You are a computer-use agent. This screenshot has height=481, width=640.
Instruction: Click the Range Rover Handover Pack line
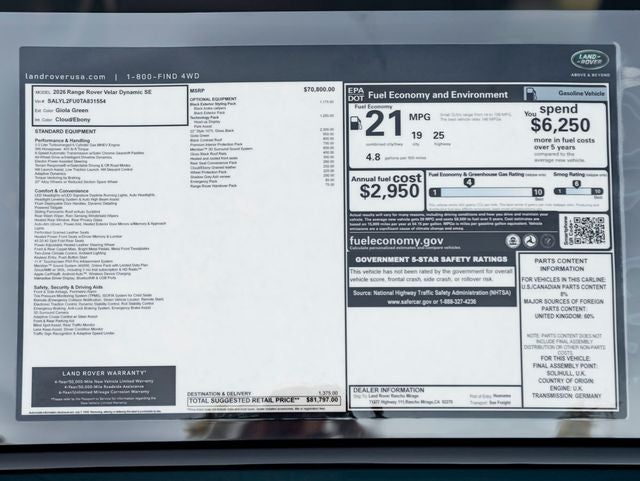coord(213,185)
